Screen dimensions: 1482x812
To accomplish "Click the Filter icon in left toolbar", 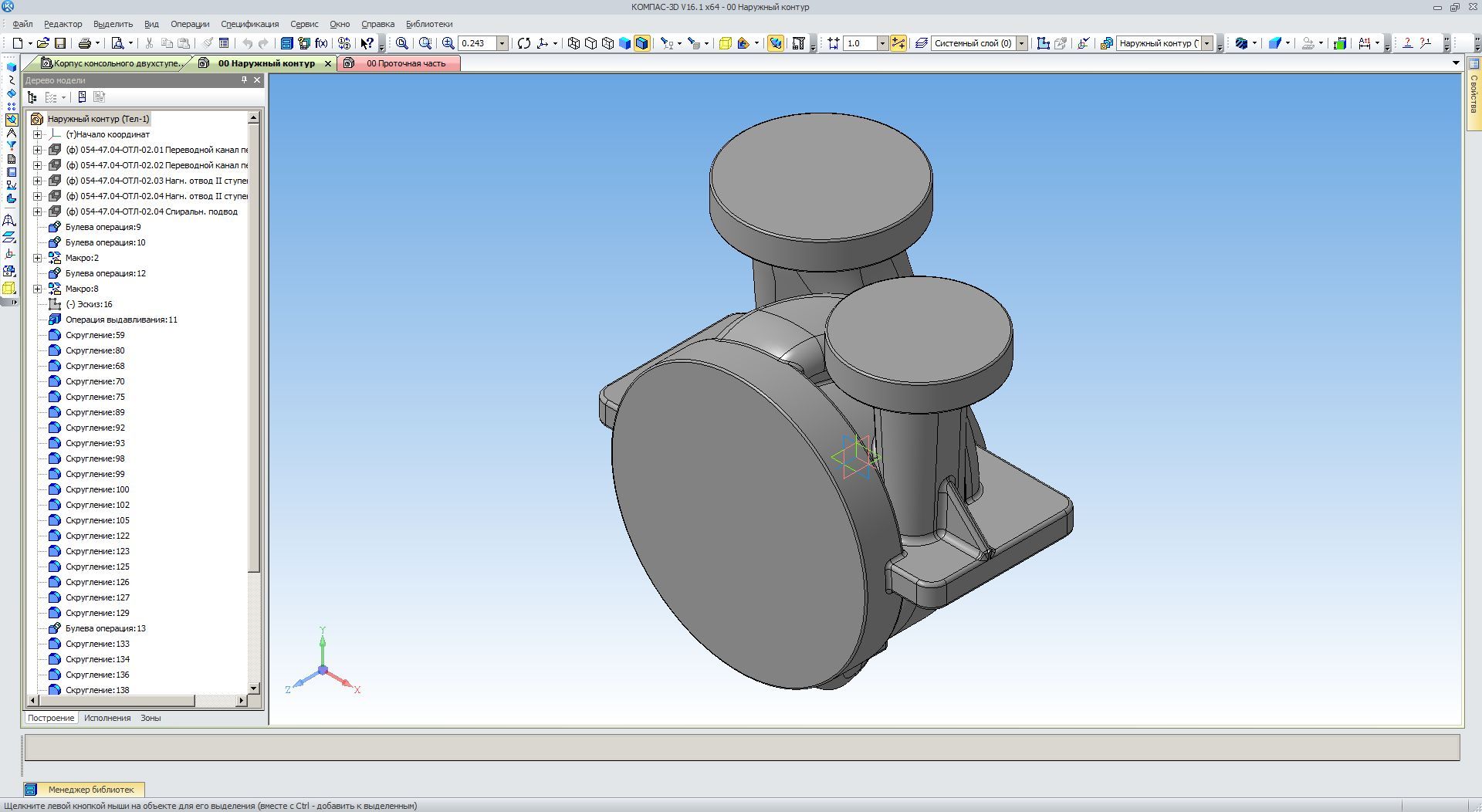I will 11,145.
